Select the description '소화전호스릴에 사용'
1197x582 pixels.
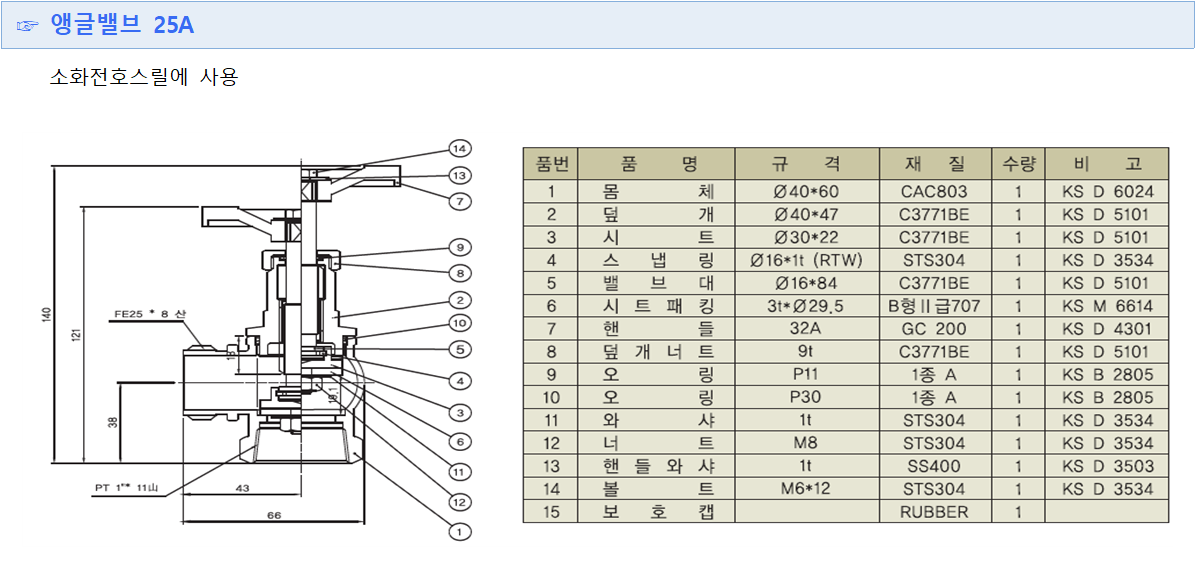(x=144, y=77)
